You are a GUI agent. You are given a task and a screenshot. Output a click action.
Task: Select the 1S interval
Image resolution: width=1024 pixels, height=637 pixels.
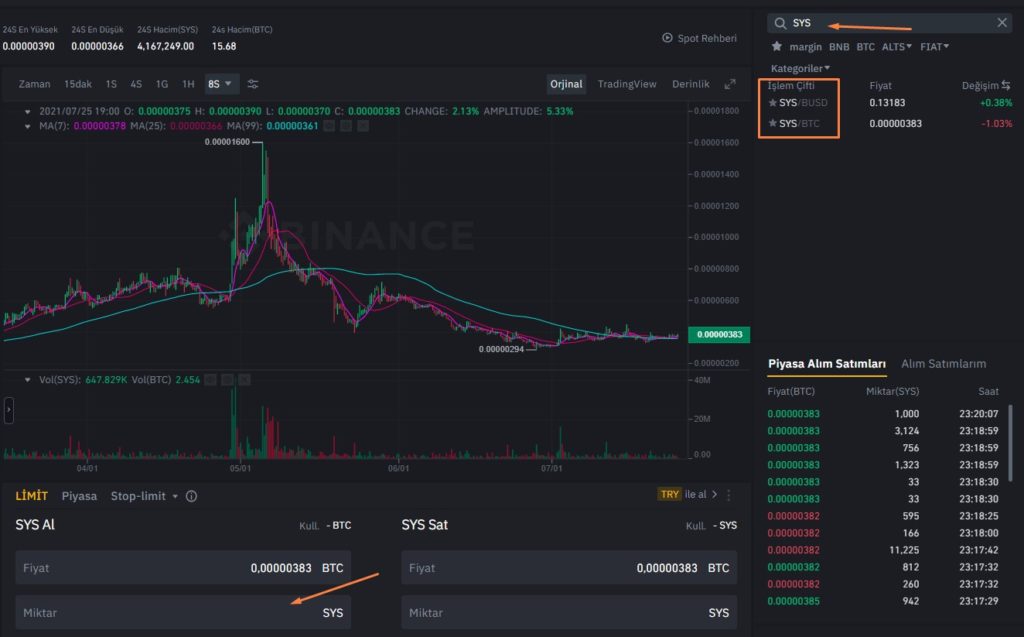point(111,84)
